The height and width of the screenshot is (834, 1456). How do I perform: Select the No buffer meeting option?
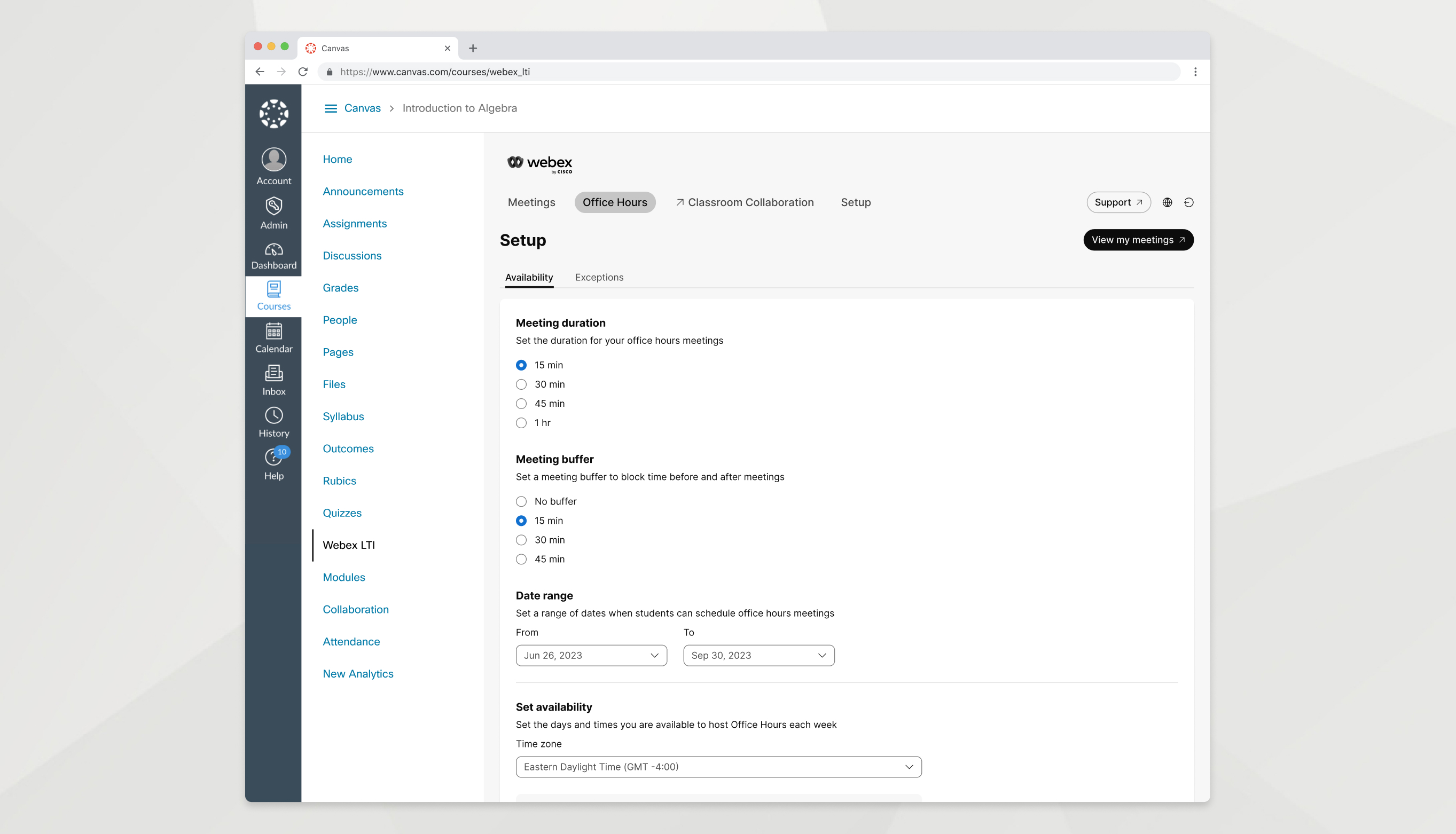[x=521, y=501]
